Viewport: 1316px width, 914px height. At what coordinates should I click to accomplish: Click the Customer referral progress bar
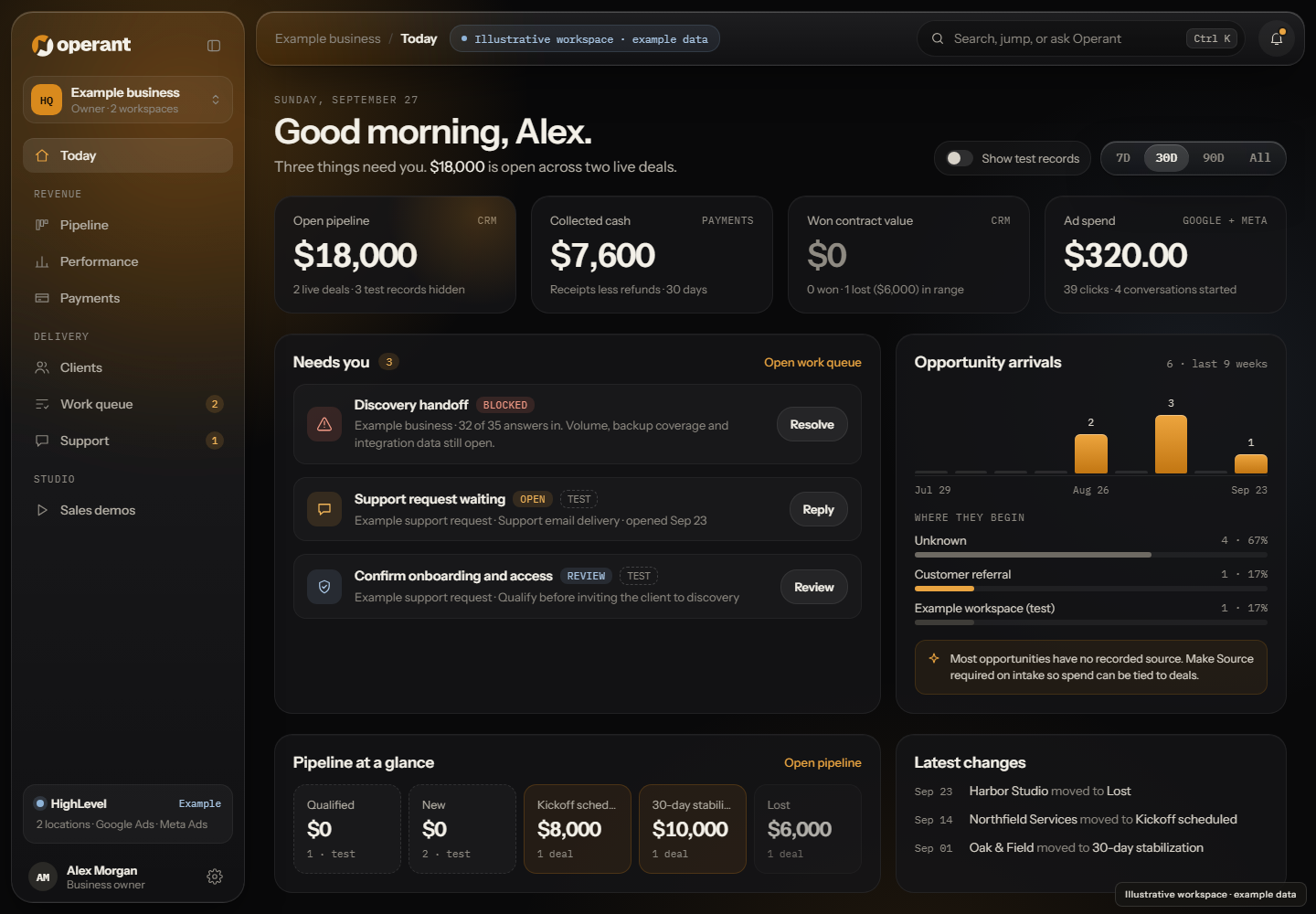[x=1091, y=589]
